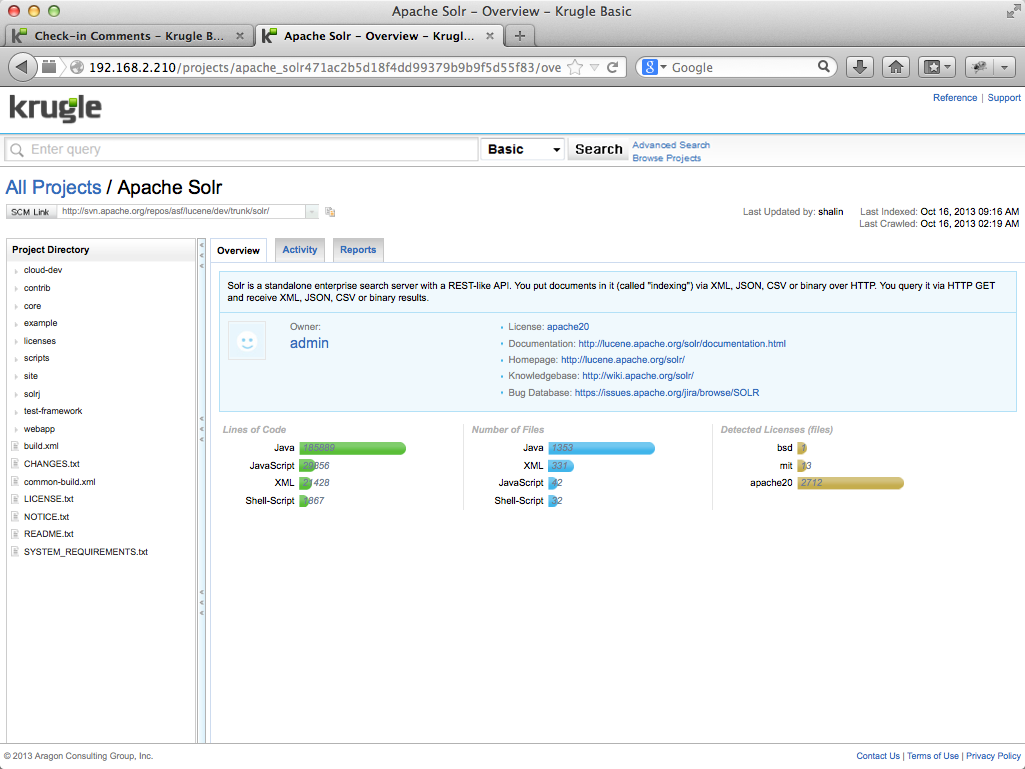Click the site identity globe icon

(77, 67)
